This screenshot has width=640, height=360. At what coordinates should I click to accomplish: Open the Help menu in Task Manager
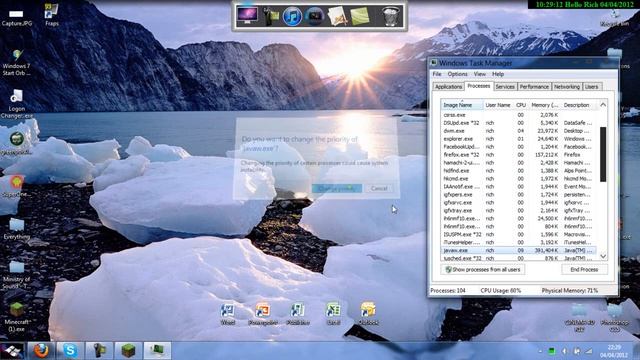click(x=498, y=74)
